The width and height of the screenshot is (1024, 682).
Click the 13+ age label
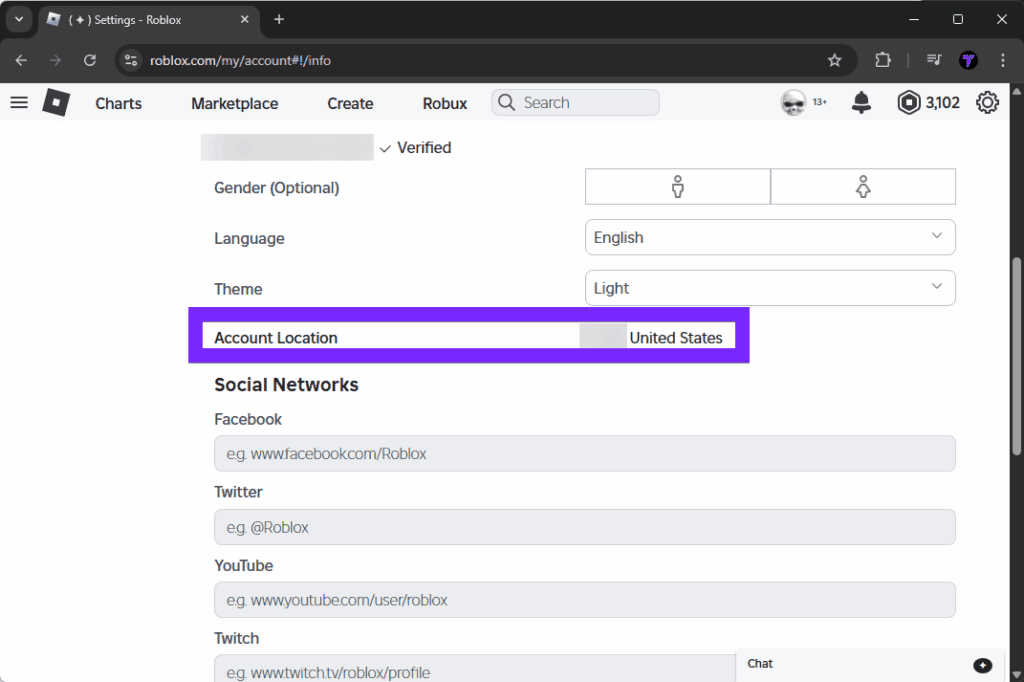(x=820, y=102)
